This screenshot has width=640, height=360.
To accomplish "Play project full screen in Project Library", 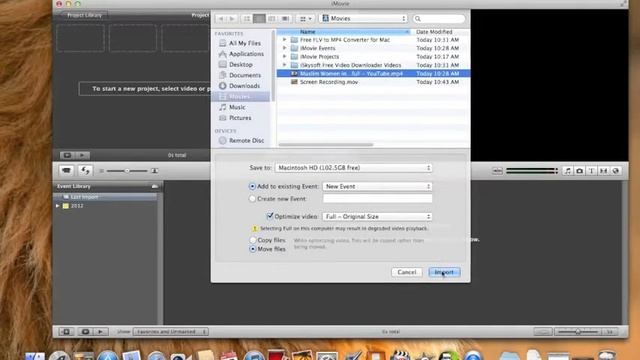I will pos(67,155).
